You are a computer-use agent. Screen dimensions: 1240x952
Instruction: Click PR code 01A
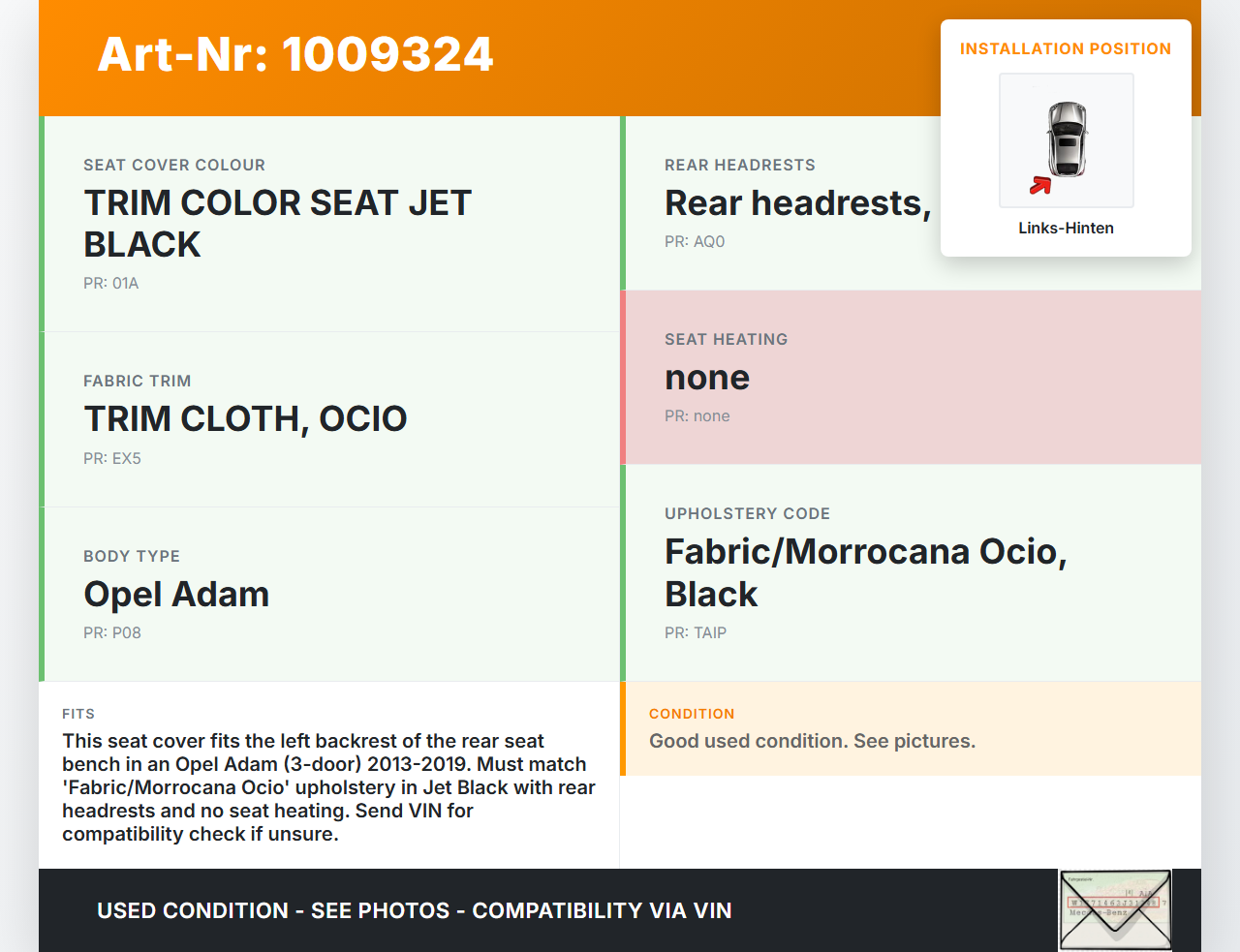click(110, 284)
